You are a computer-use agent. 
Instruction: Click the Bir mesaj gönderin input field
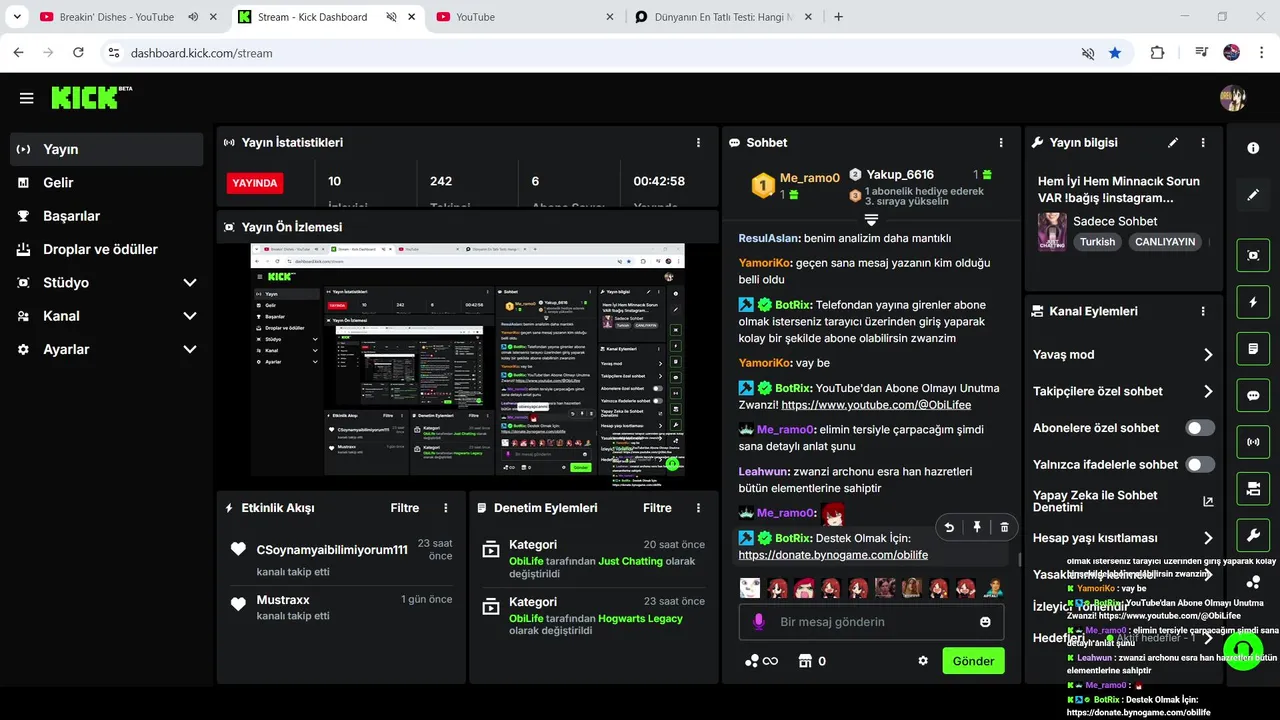pyautogui.click(x=870, y=622)
